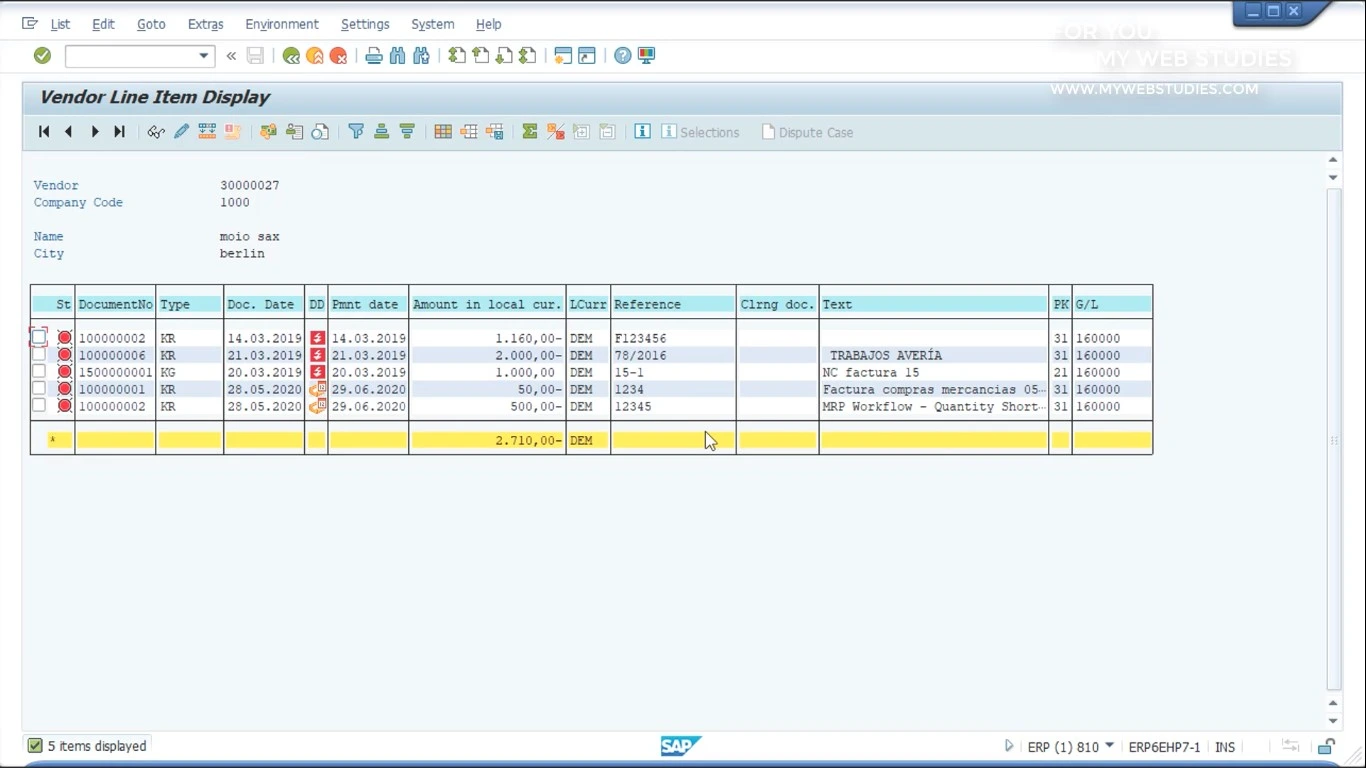Display document with the glasses icon

pyautogui.click(x=156, y=132)
